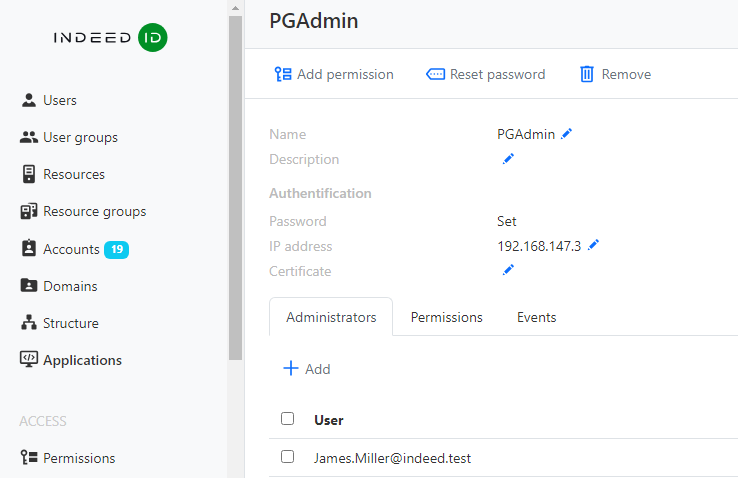Viewport: 738px width, 478px height.
Task: Edit the Description field pencil icon
Action: (x=508, y=159)
